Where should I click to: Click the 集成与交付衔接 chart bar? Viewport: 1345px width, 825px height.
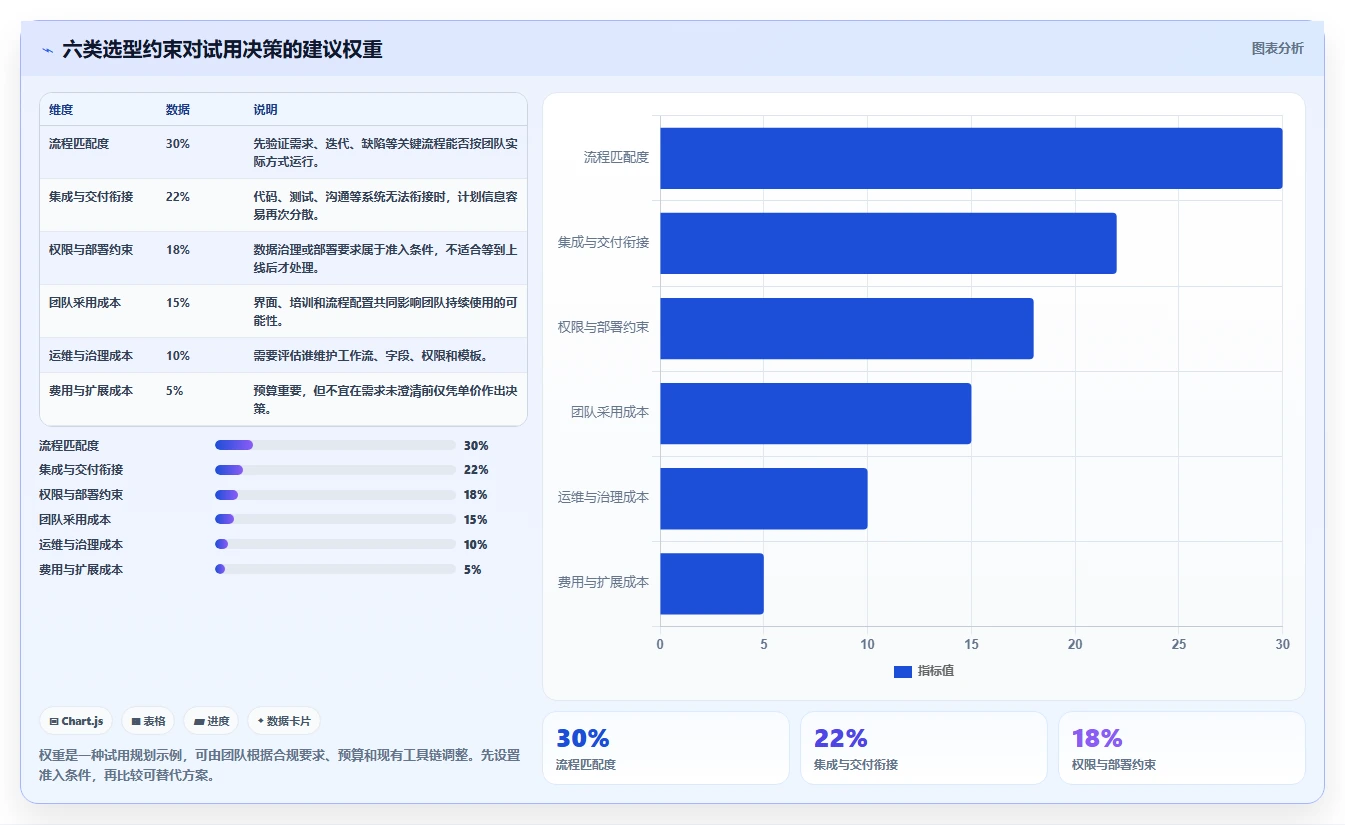point(888,243)
